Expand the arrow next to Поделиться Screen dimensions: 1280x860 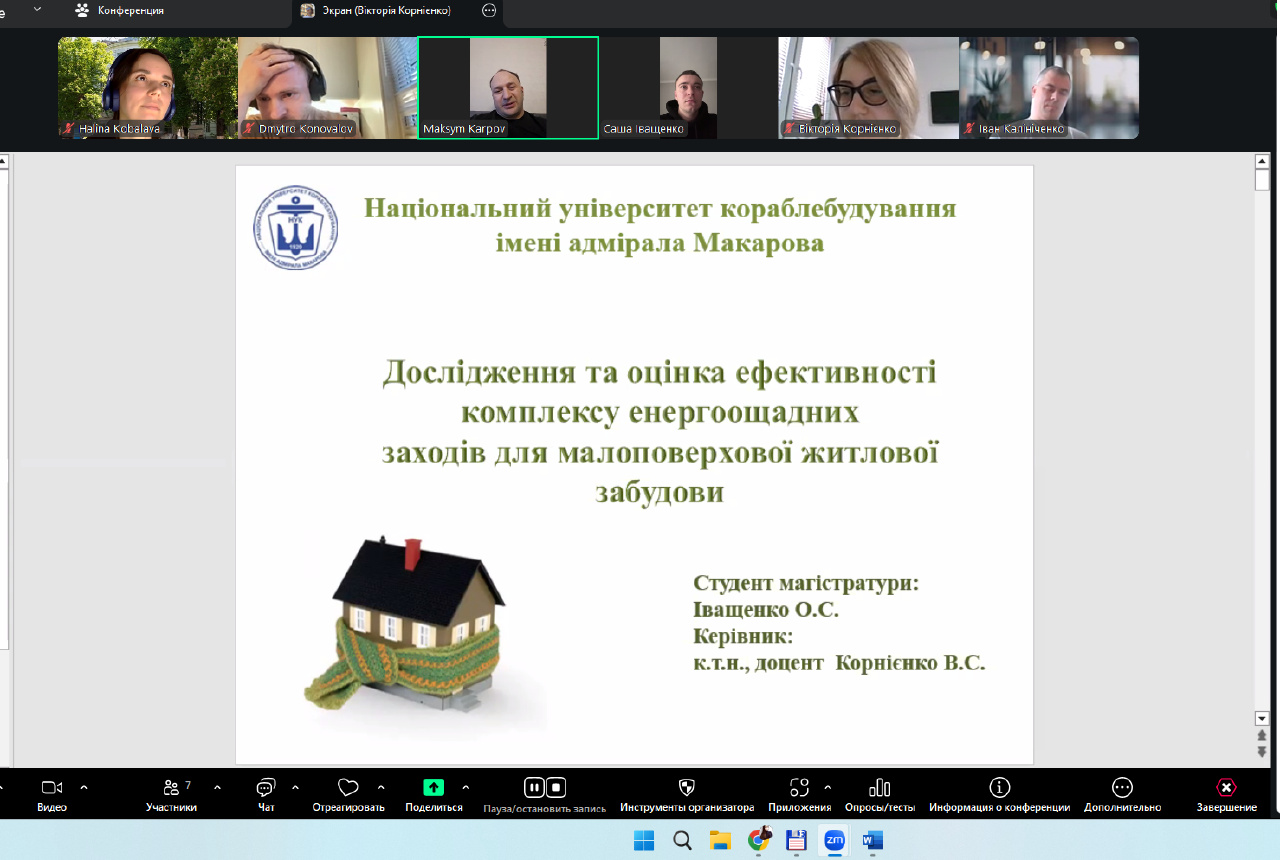[466, 787]
